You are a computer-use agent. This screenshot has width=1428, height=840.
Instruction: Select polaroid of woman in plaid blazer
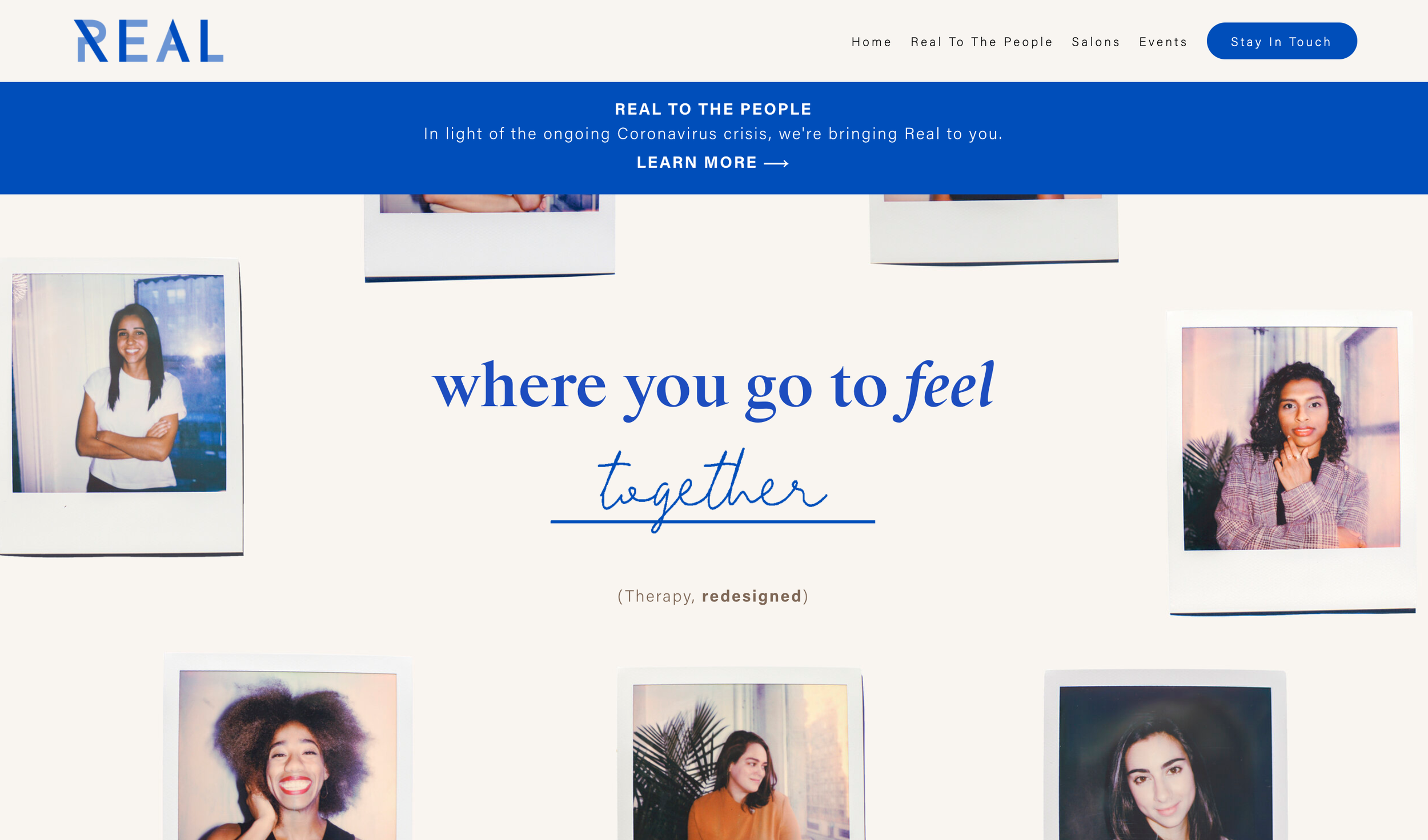(1292, 463)
